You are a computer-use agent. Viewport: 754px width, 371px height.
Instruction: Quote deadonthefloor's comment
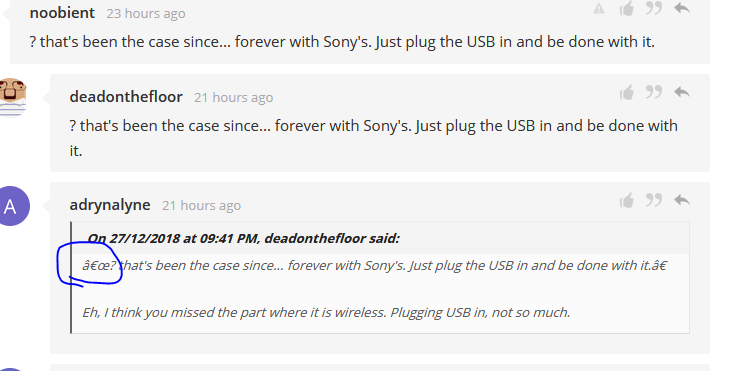(653, 91)
